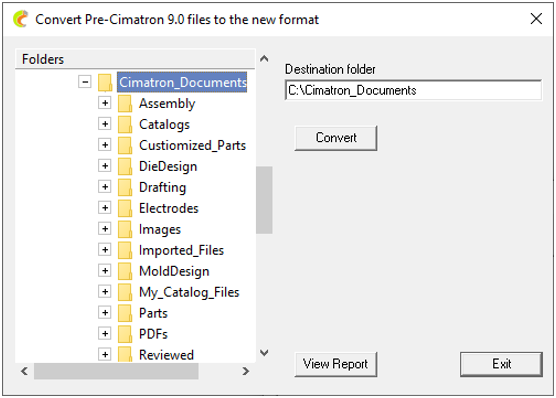
Task: Click the PDFs folder icon
Action: tap(125, 334)
